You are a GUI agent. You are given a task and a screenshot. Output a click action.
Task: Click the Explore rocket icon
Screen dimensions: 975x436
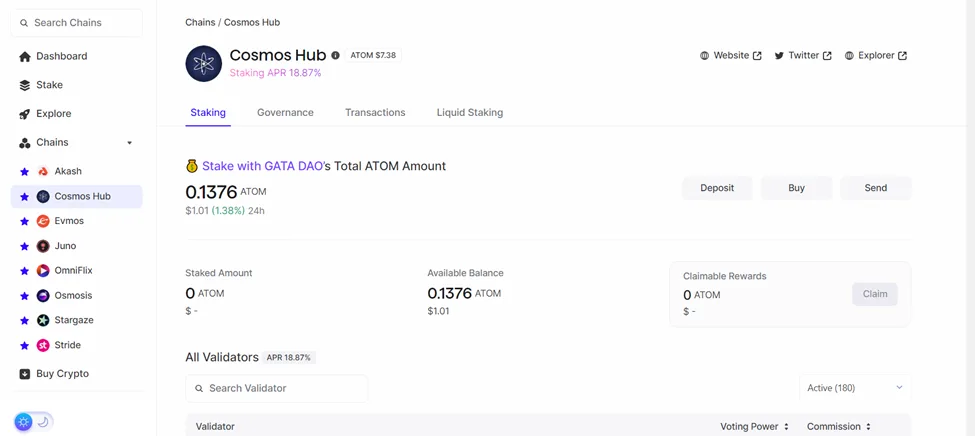[x=25, y=114]
